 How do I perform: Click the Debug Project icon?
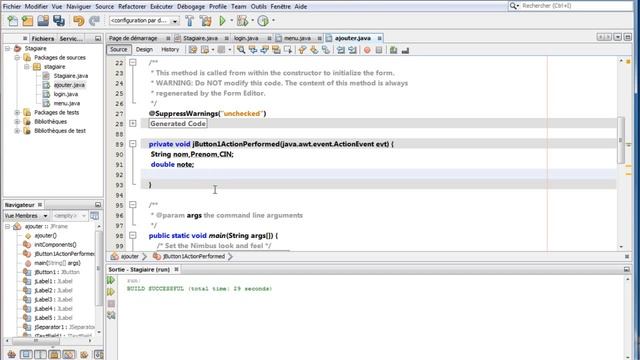242,20
